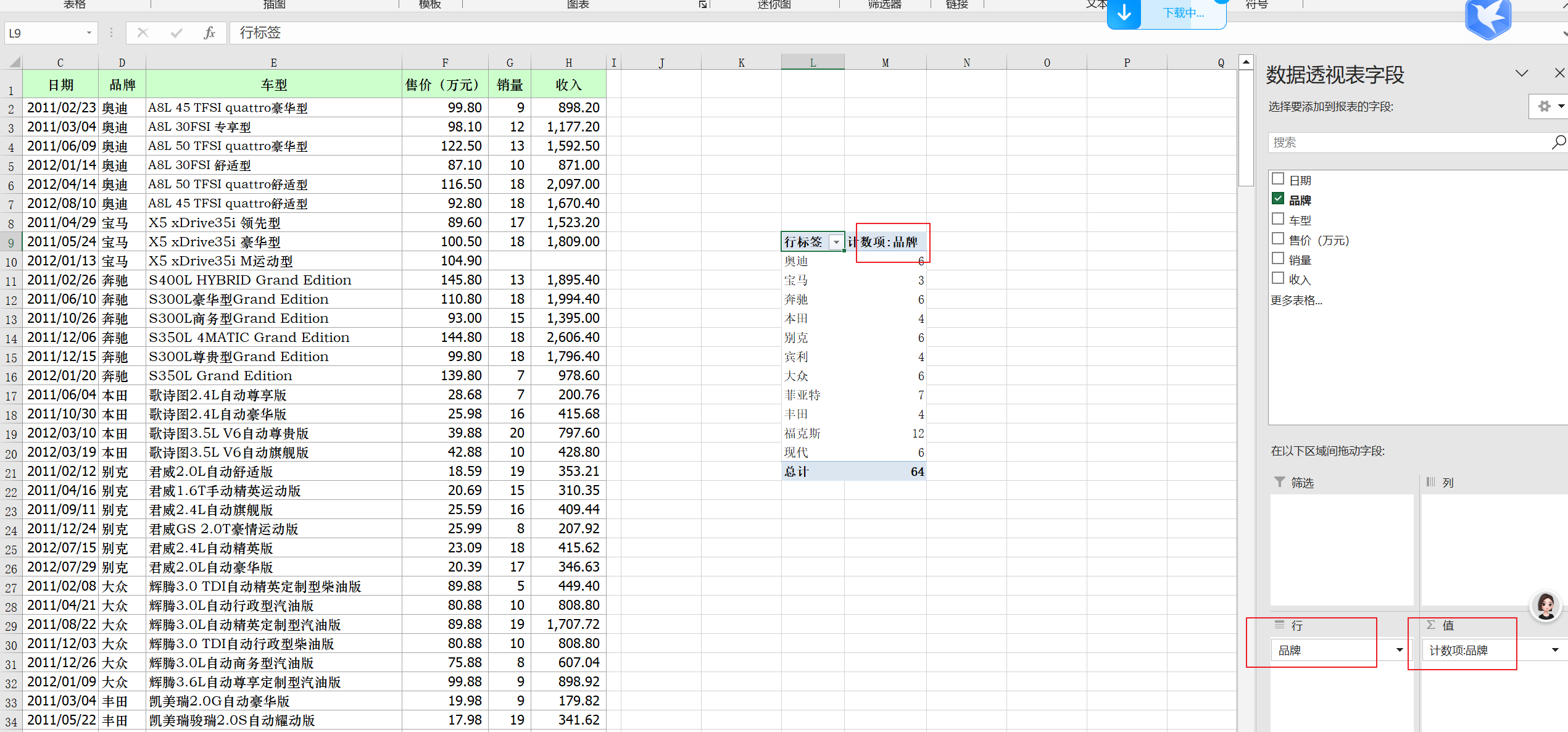Image resolution: width=1568 pixels, height=732 pixels.
Task: Click the insert function fx icon
Action: (x=209, y=33)
